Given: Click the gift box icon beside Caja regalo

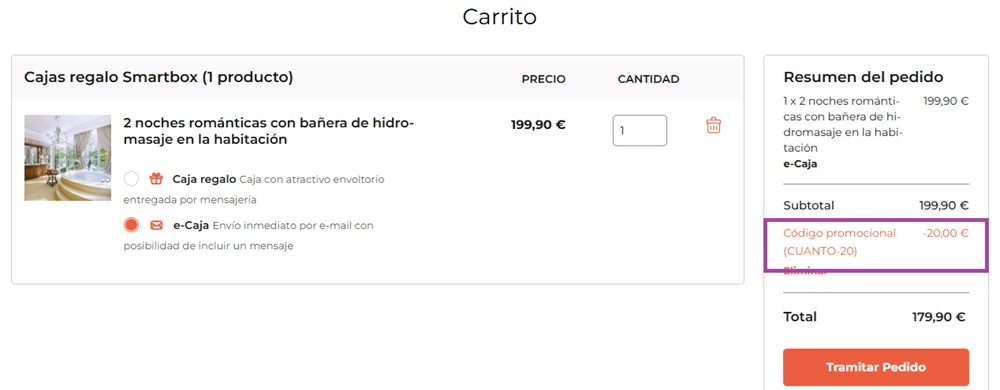Looking at the screenshot, I should [x=156, y=179].
